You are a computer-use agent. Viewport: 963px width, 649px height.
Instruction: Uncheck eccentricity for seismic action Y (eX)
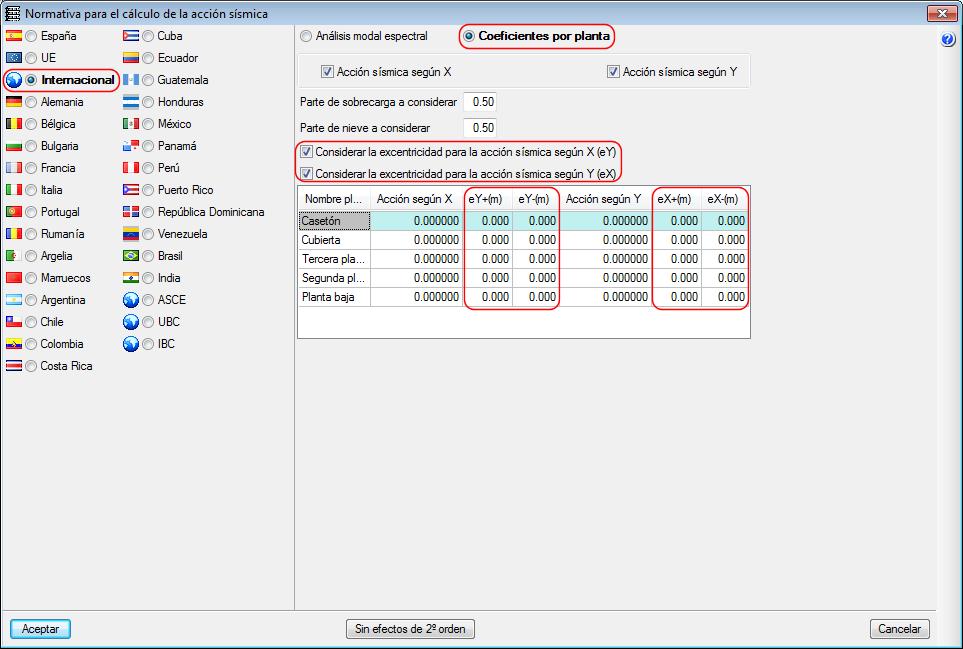coord(306,174)
